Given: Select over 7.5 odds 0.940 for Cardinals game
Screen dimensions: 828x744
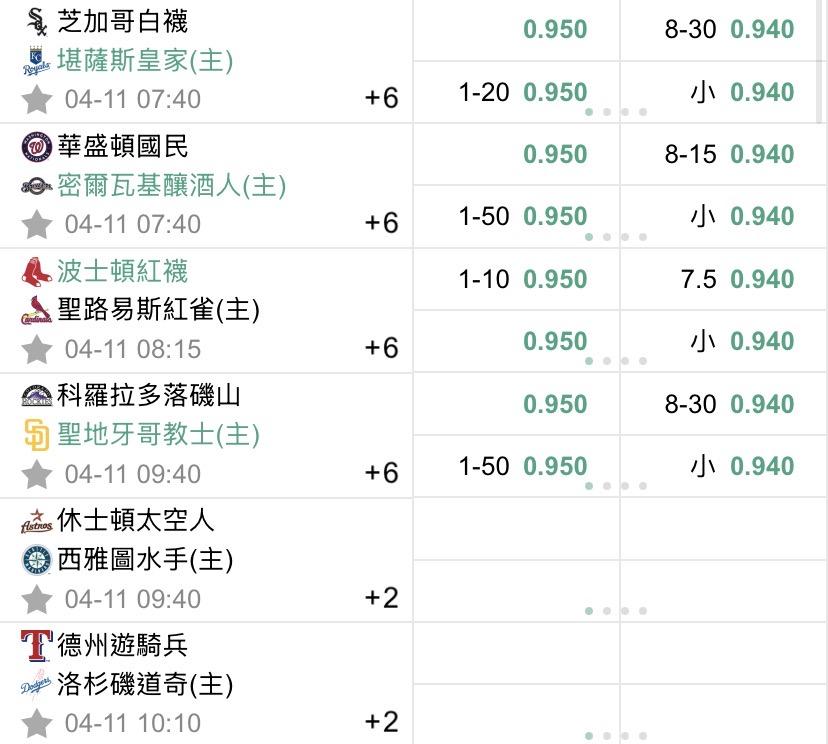Looking at the screenshot, I should coord(762,279).
